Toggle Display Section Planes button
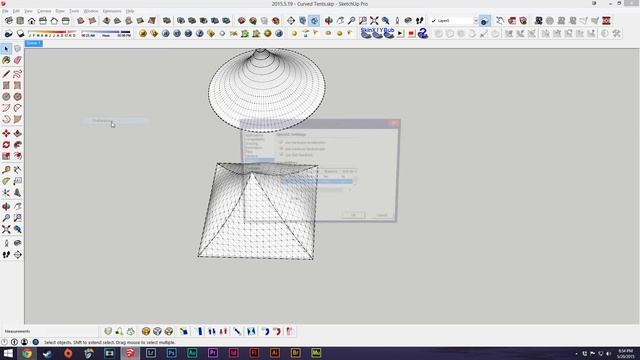640x360 pixels. pyautogui.click(x=302, y=20)
